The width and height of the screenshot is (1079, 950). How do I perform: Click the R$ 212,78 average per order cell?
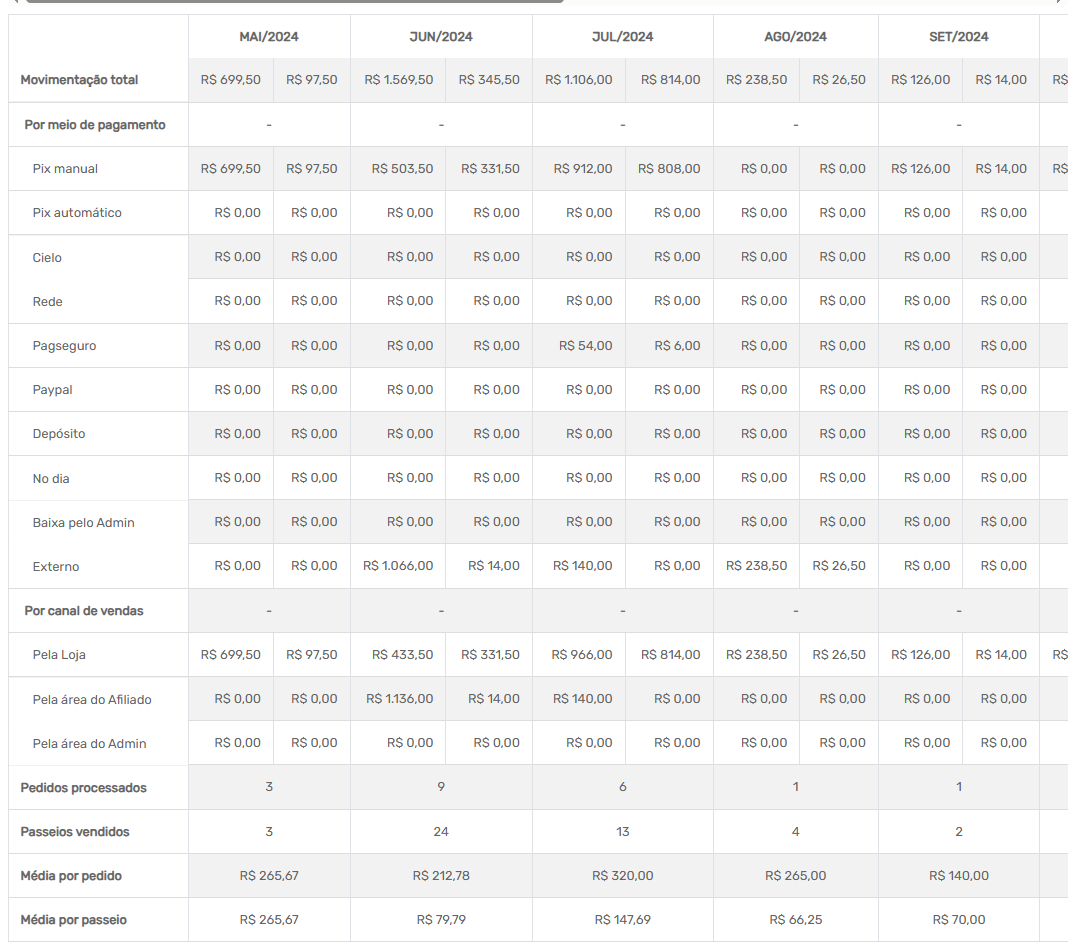click(x=441, y=875)
